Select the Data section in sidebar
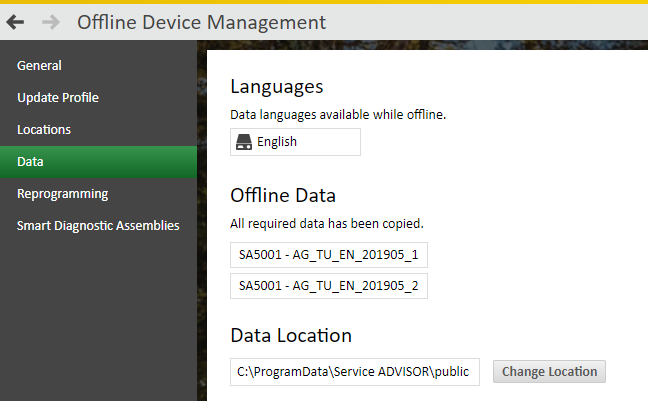The image size is (648, 401). click(x=98, y=162)
